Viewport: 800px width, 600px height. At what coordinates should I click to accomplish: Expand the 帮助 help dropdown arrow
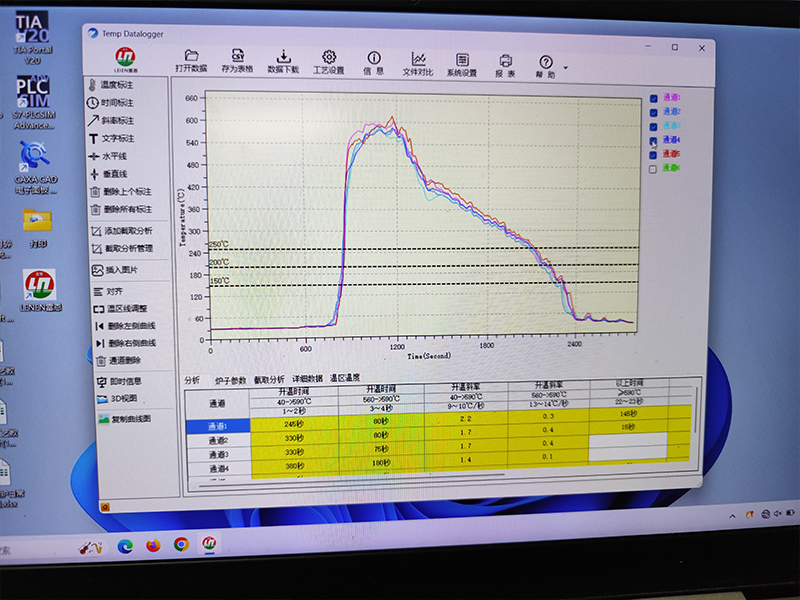[x=566, y=69]
